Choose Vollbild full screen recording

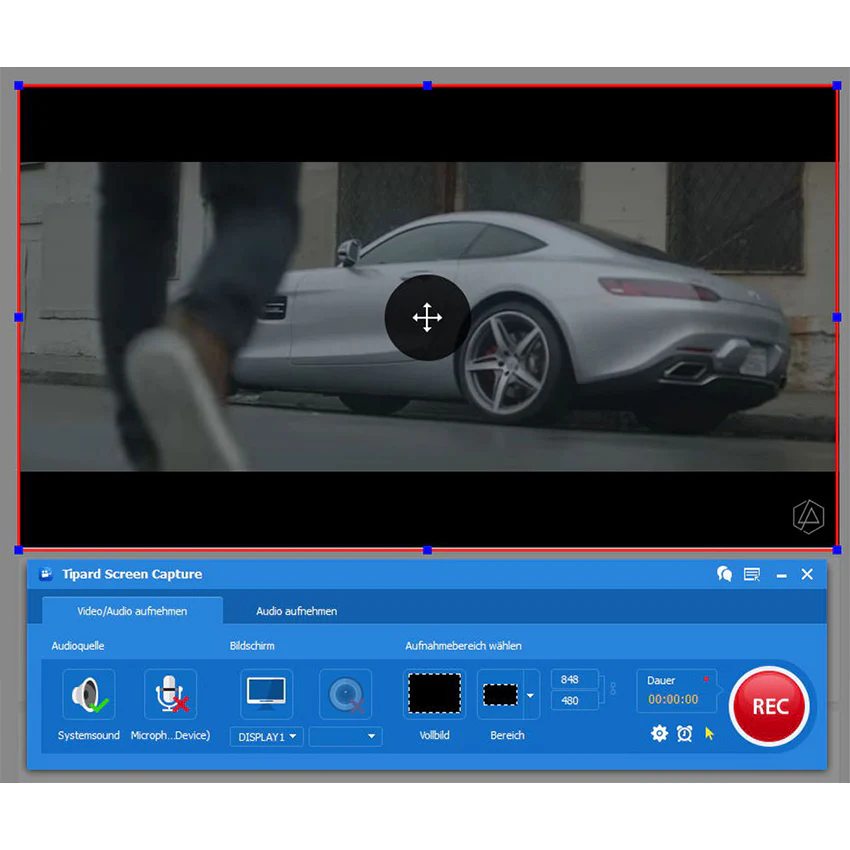434,694
